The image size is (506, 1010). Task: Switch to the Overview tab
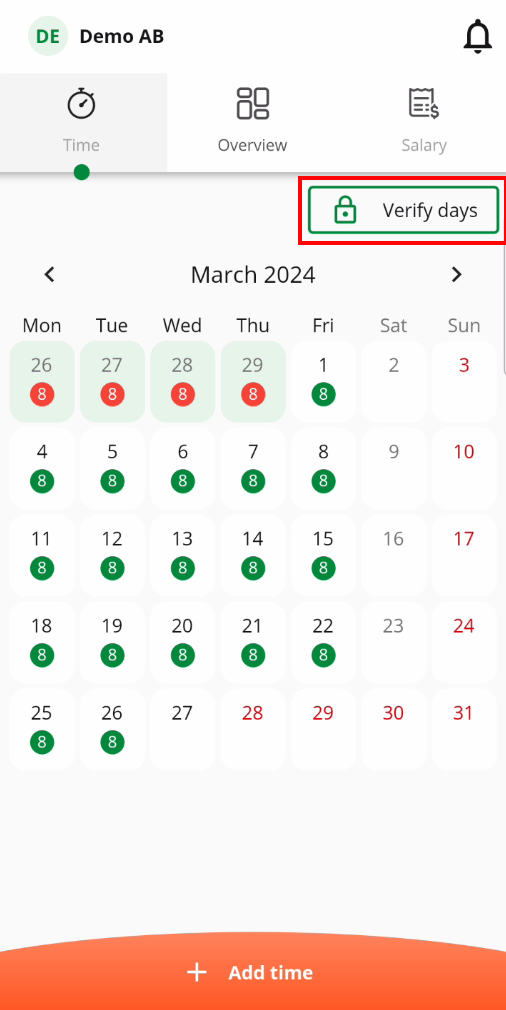coord(252,122)
